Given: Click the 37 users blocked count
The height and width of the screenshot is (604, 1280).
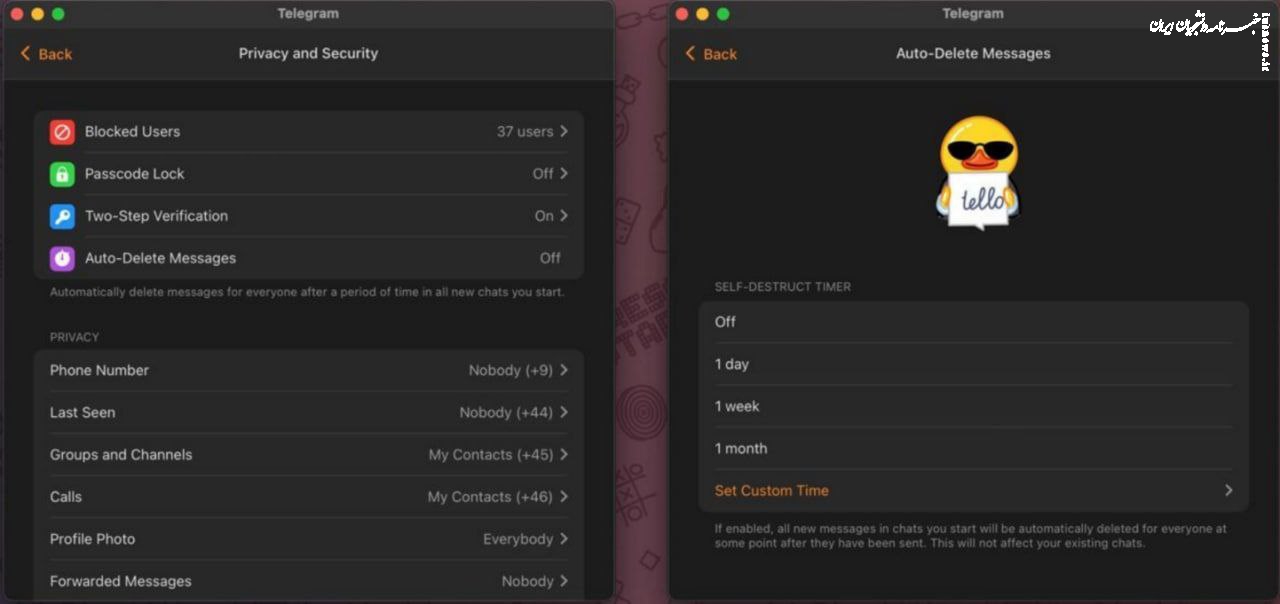Looking at the screenshot, I should [525, 132].
